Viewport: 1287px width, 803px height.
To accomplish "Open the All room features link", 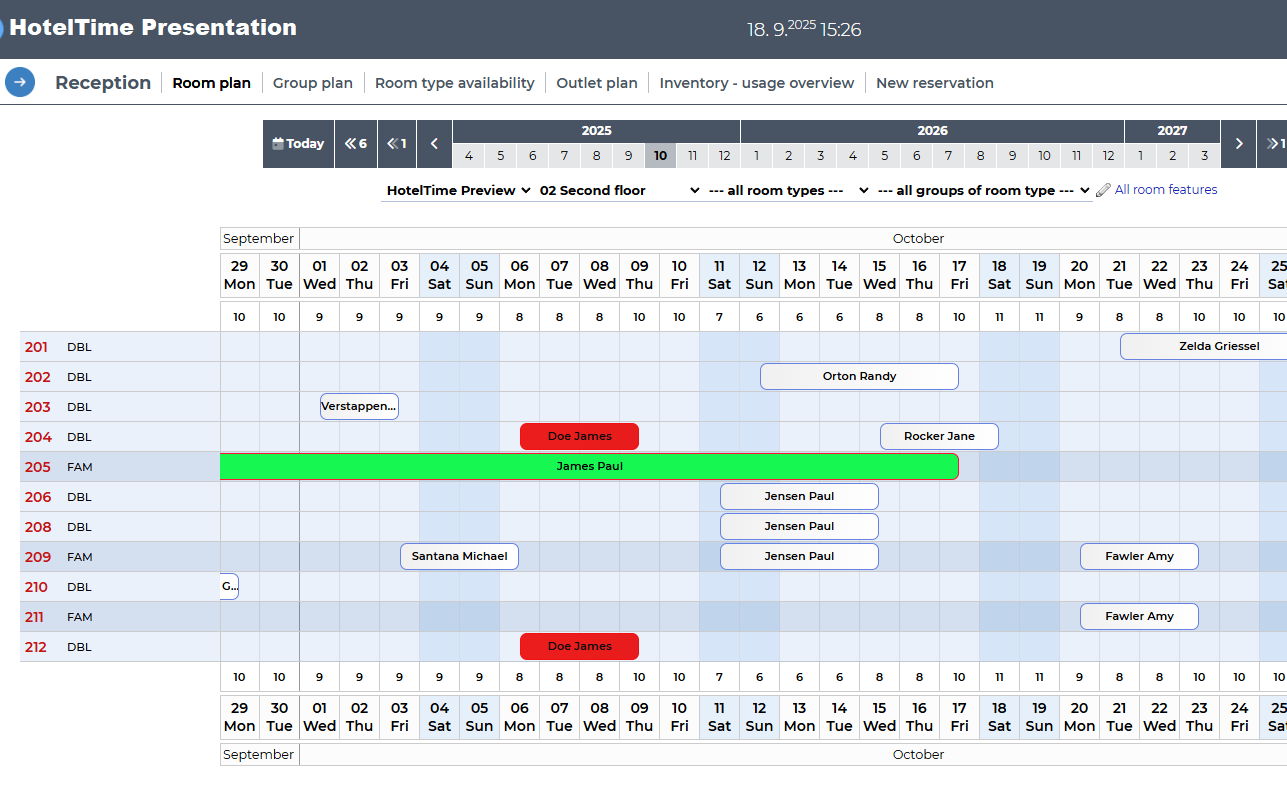I will point(1166,190).
